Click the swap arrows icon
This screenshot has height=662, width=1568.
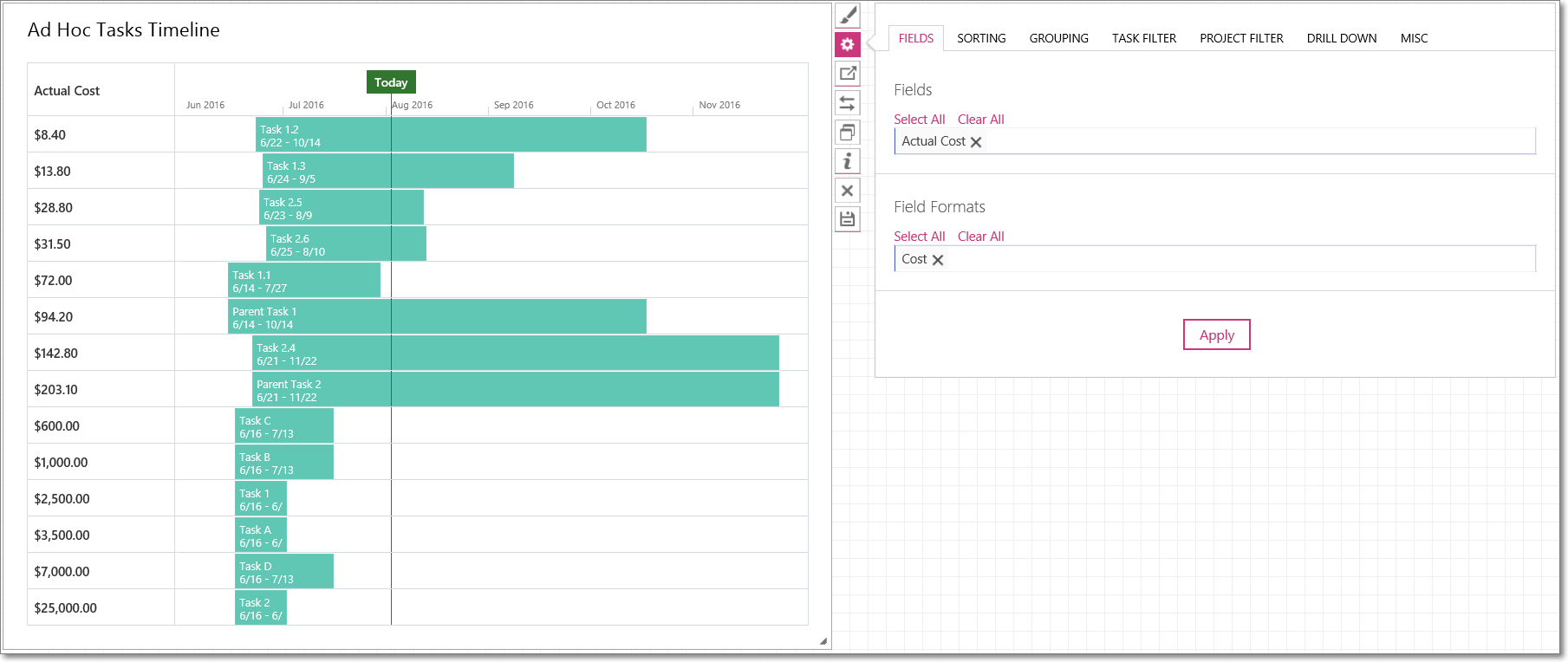[848, 103]
